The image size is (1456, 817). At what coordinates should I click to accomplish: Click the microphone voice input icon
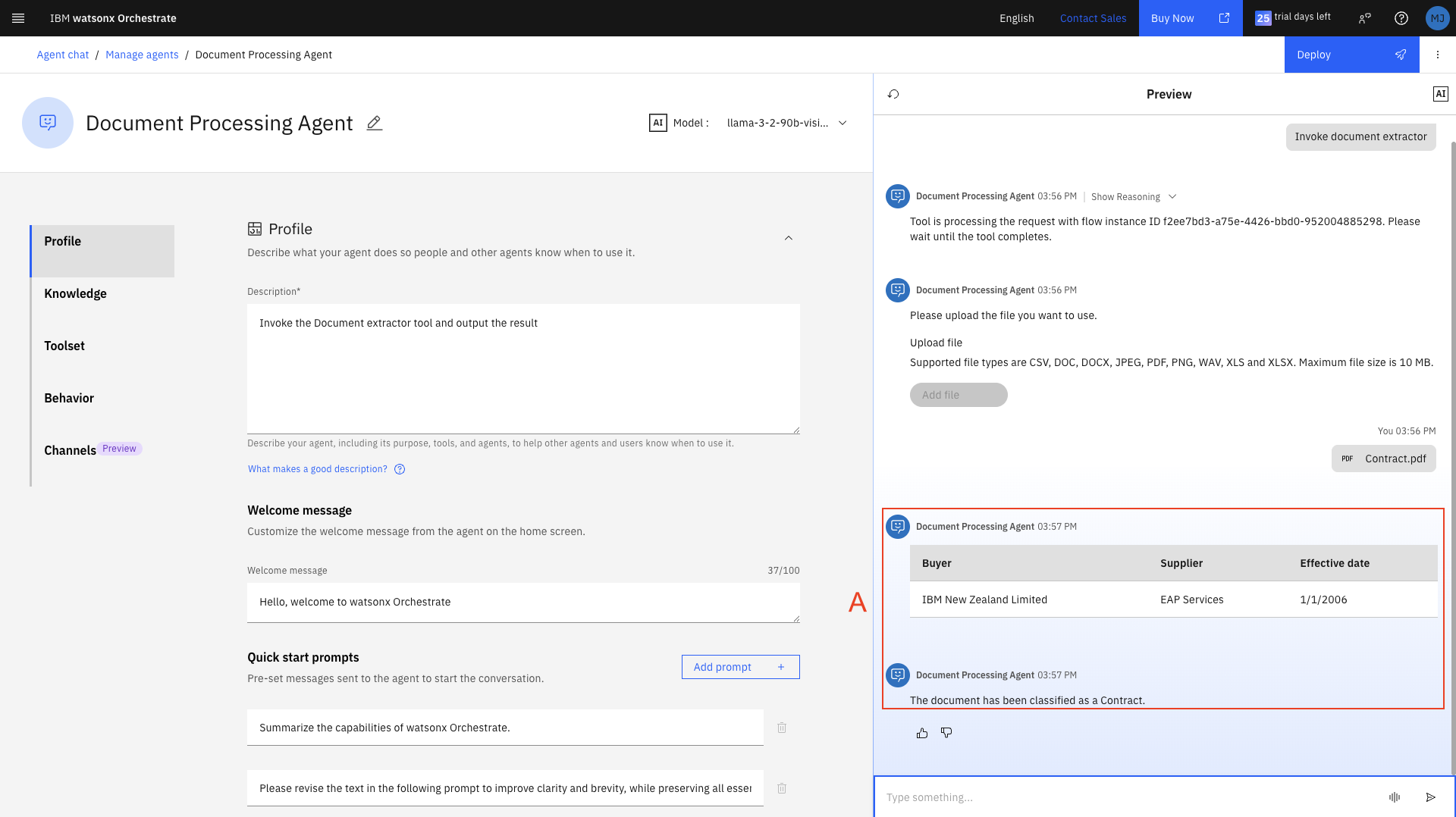pyautogui.click(x=1394, y=797)
